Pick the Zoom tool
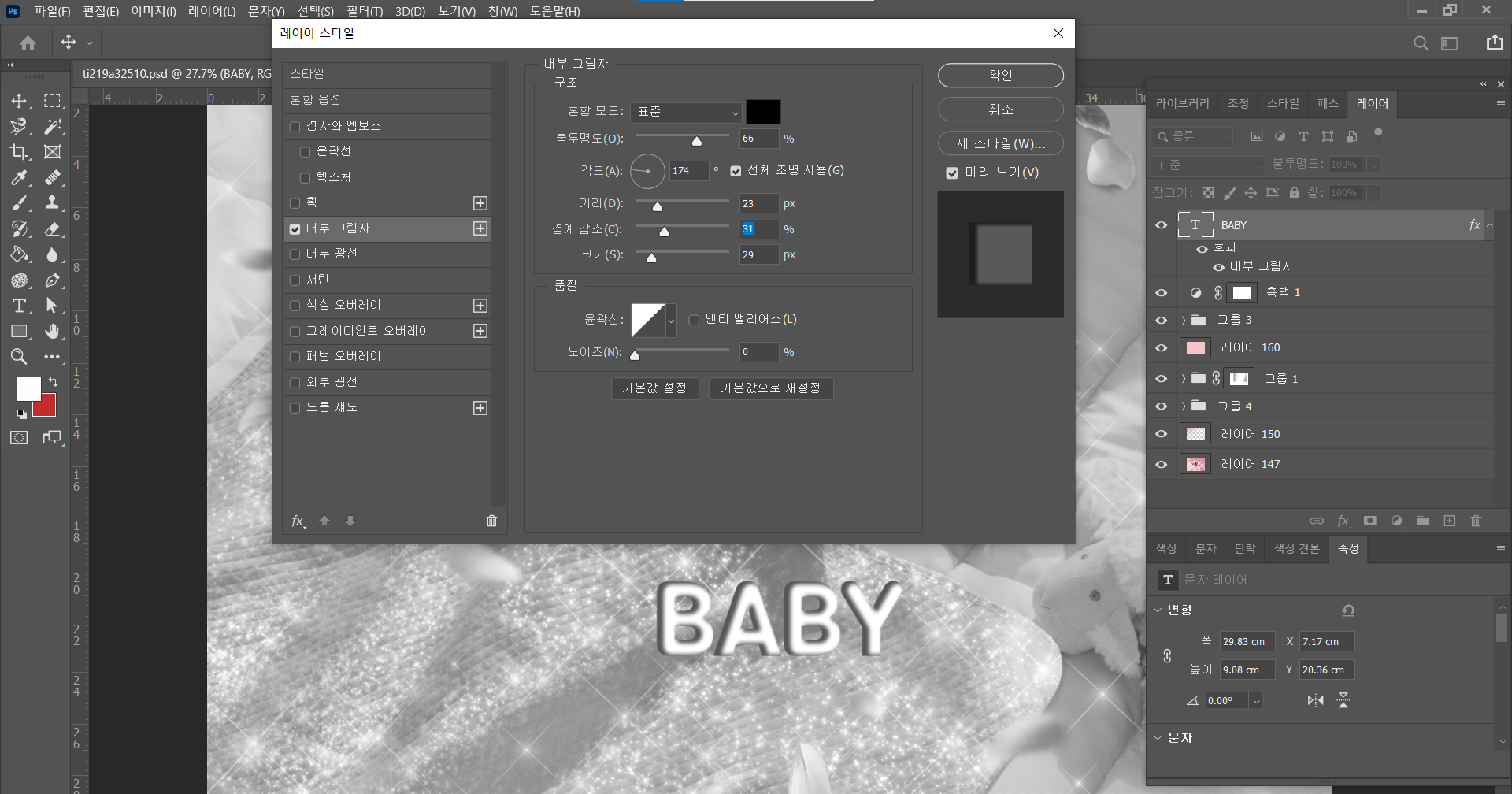Screen dimensions: 1512x794 [x=19, y=357]
